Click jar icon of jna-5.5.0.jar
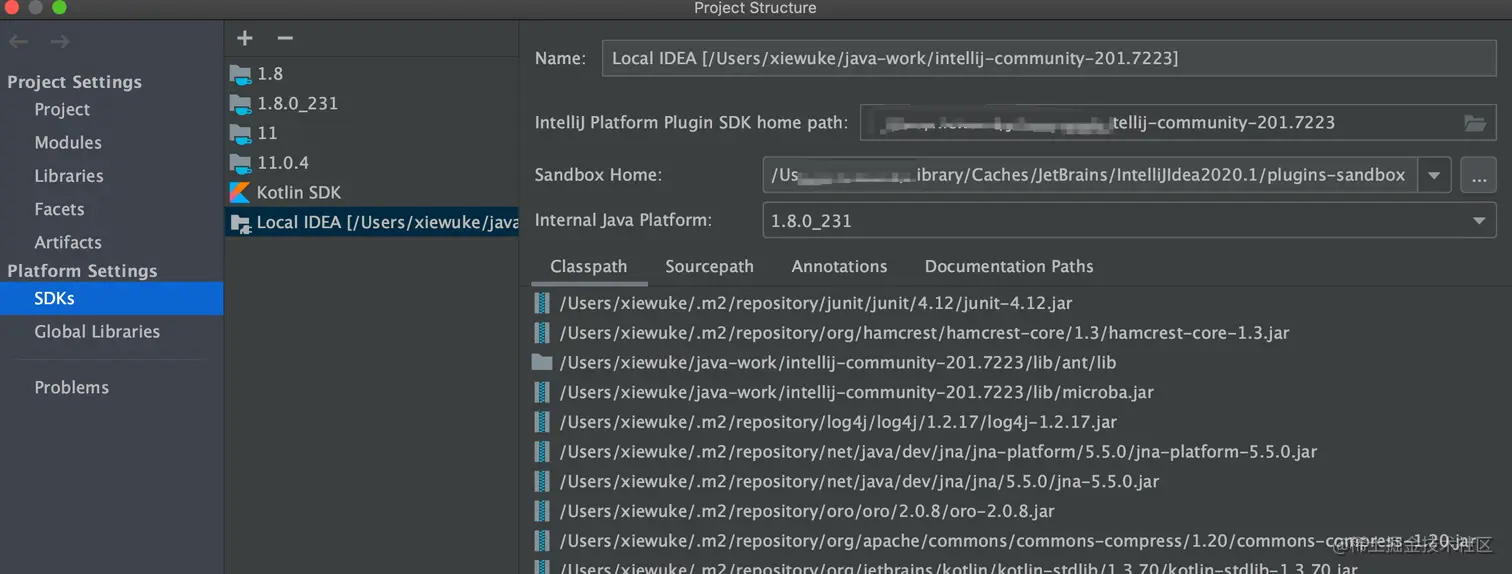Screen dimensions: 1512x574 (x=542, y=481)
